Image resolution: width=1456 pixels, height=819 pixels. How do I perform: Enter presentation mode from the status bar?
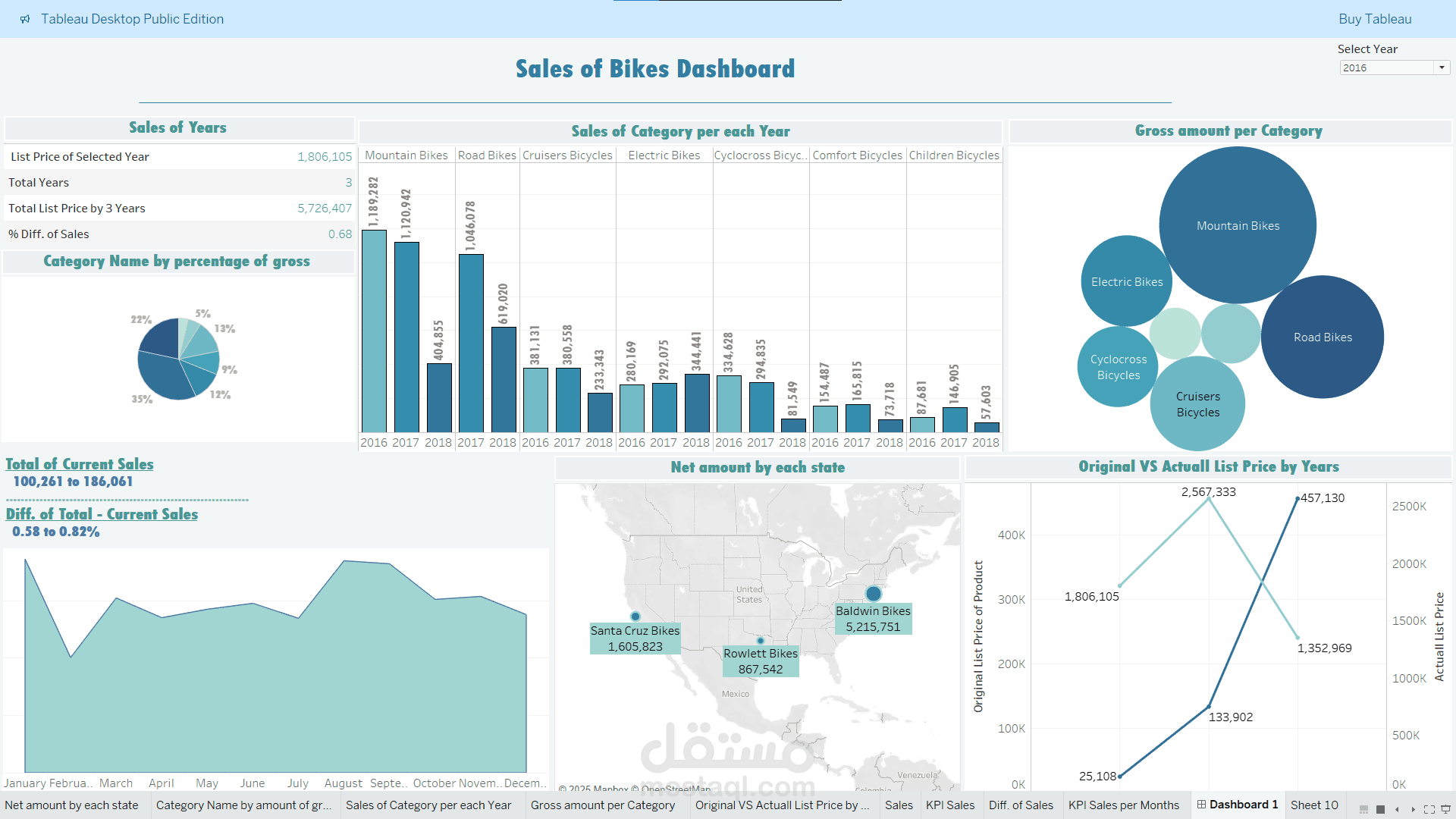1446,809
